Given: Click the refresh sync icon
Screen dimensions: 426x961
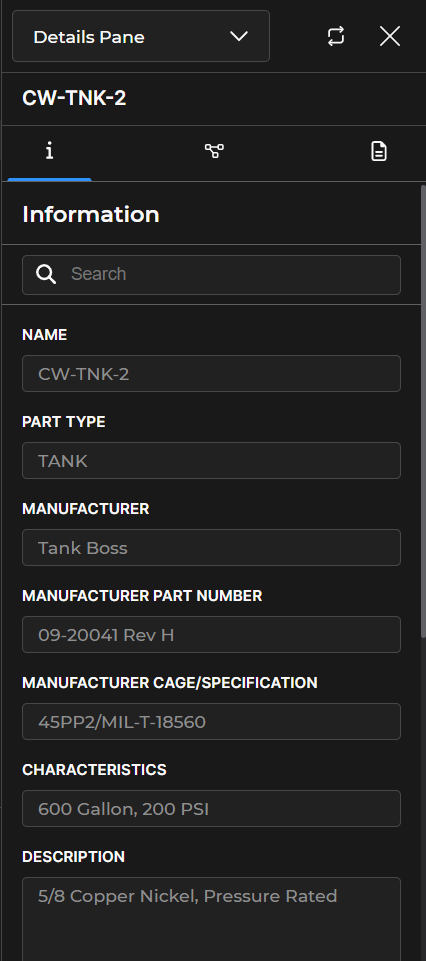Looking at the screenshot, I should (336, 36).
